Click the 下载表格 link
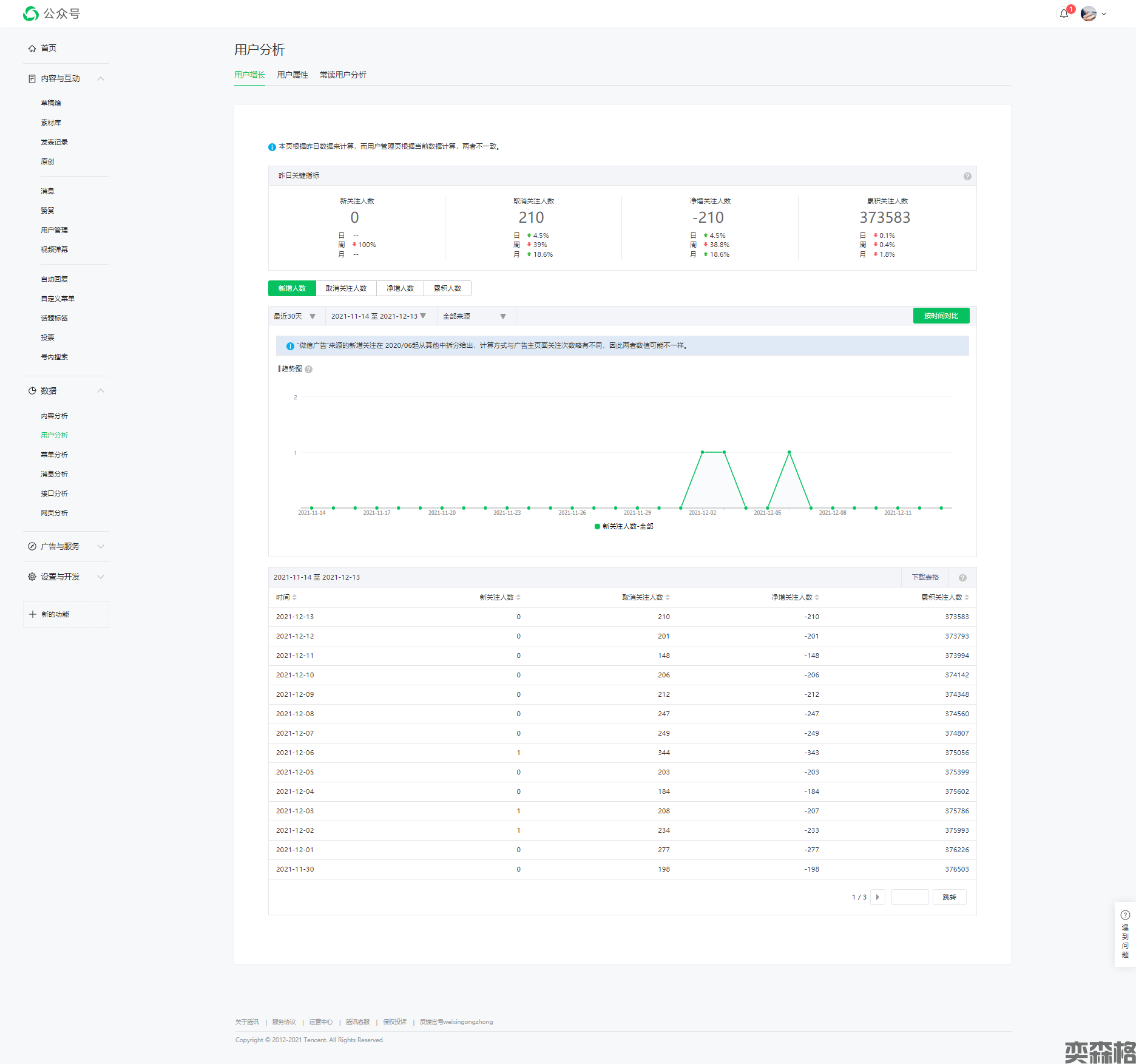The width and height of the screenshot is (1136, 1064). [x=925, y=577]
